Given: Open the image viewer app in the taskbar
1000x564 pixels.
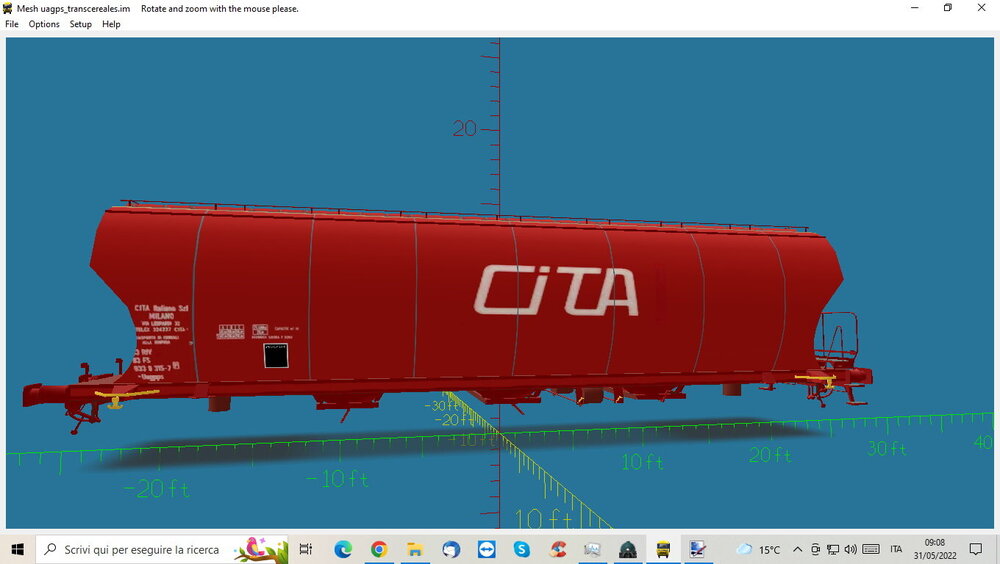Looking at the screenshot, I should point(592,549).
